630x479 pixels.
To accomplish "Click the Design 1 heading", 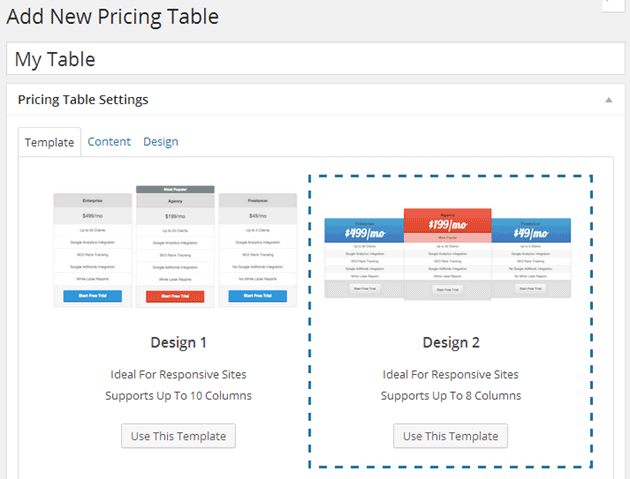I will (x=178, y=342).
